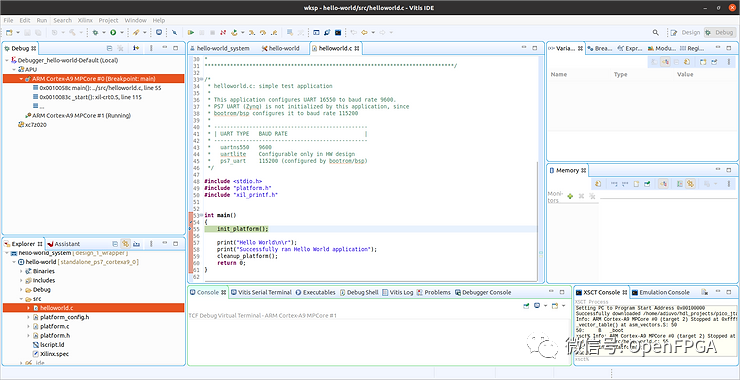The height and width of the screenshot is (380, 740).
Task: Expand the Binaries folder in Explorer
Action: point(21,271)
